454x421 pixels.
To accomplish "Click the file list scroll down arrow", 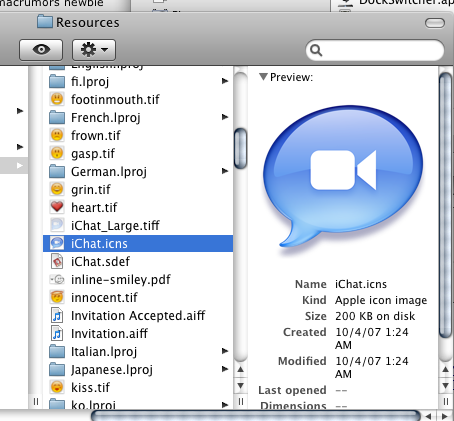I will 240,386.
